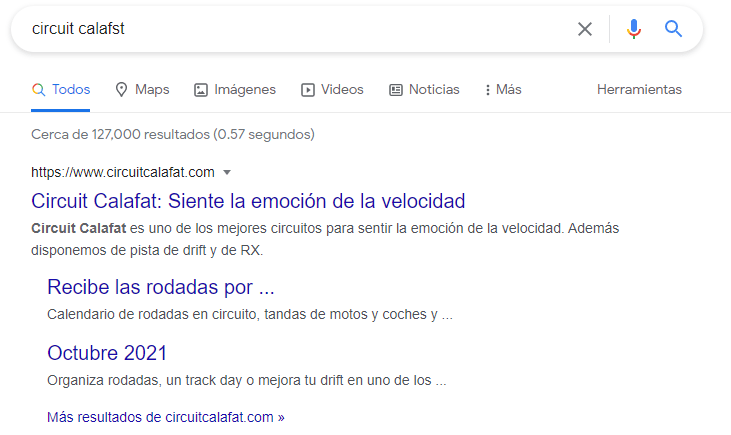Image resolution: width=731 pixels, height=435 pixels.
Task: Click the 'Organiza rodadas, un track day' snippet
Action: click(x=247, y=380)
